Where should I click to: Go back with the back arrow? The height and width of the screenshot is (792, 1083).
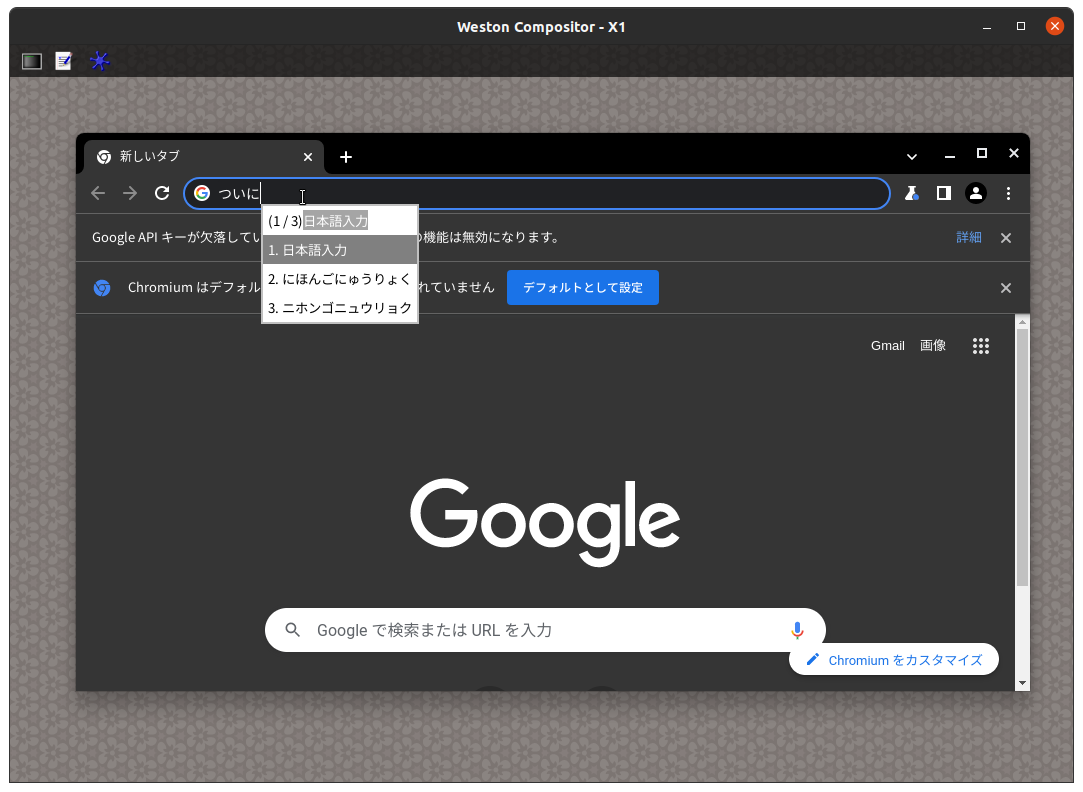coord(98,193)
